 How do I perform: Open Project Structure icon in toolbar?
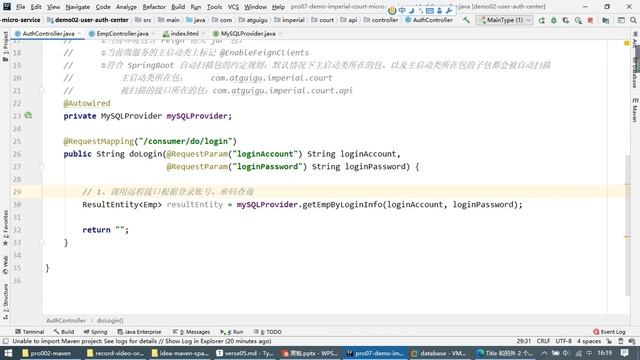pyautogui.click(x=606, y=20)
